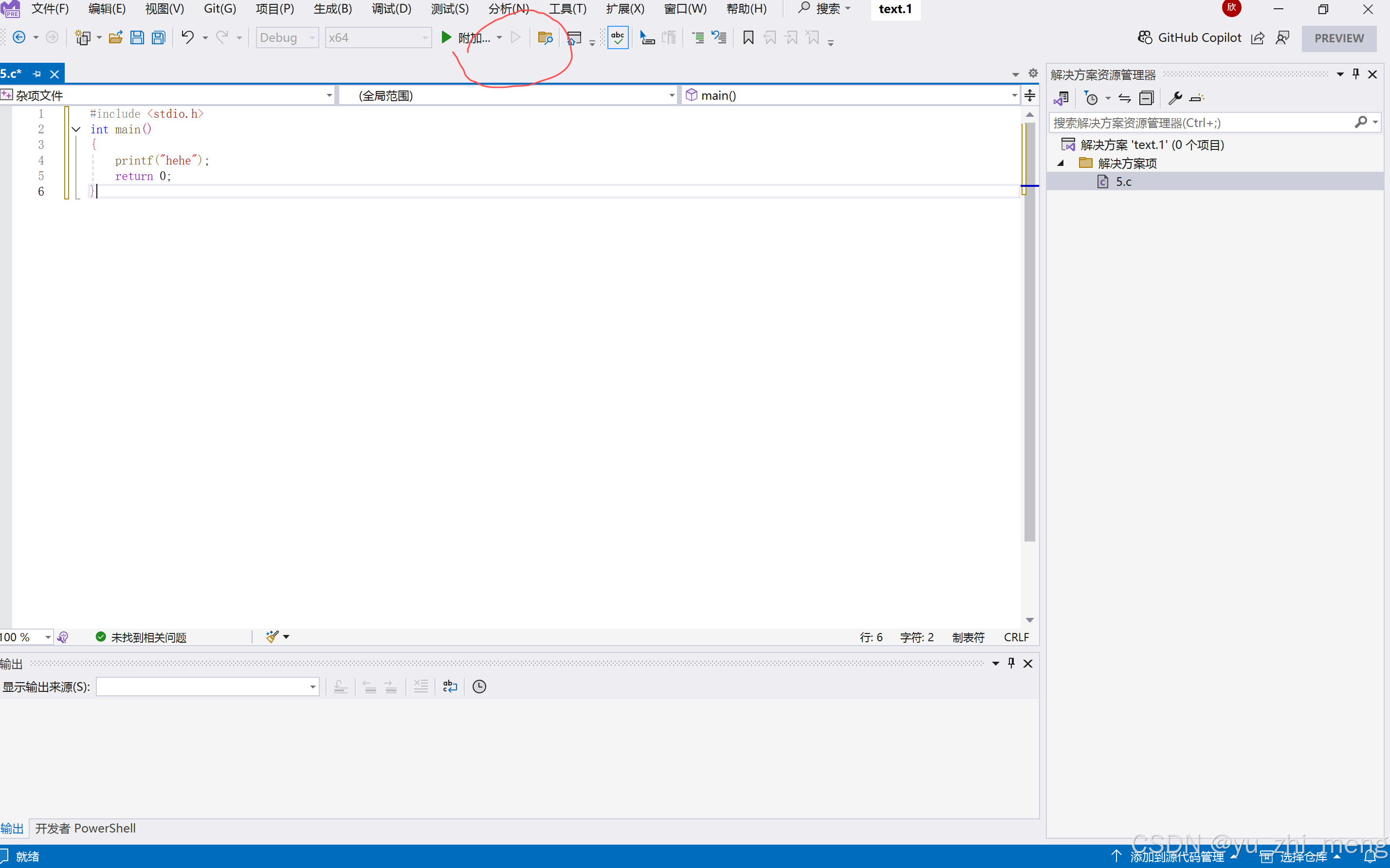Open the 调试(D) menu
The height and width of the screenshot is (868, 1390).
tap(391, 9)
